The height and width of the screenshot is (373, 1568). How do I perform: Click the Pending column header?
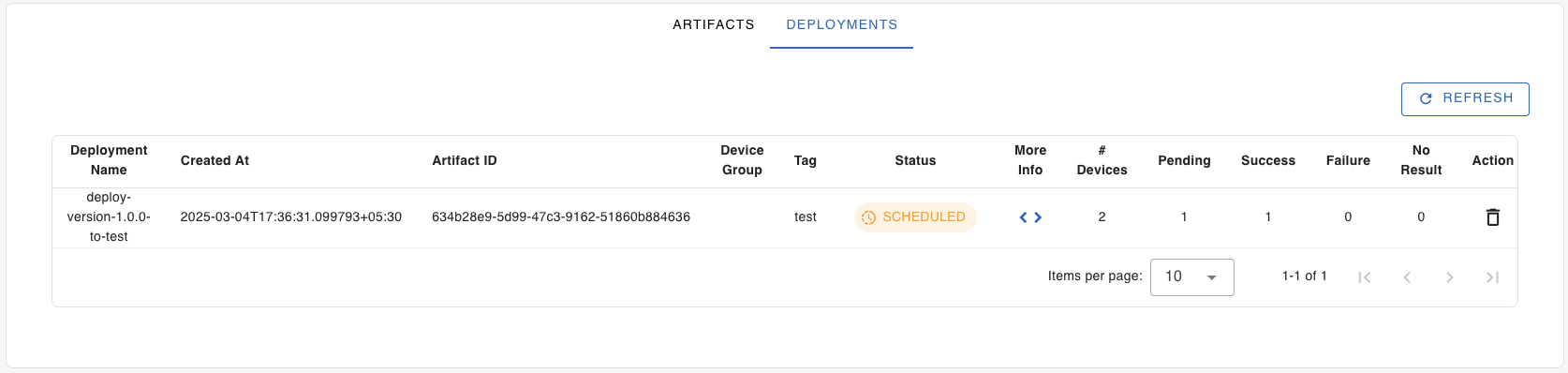(x=1184, y=161)
